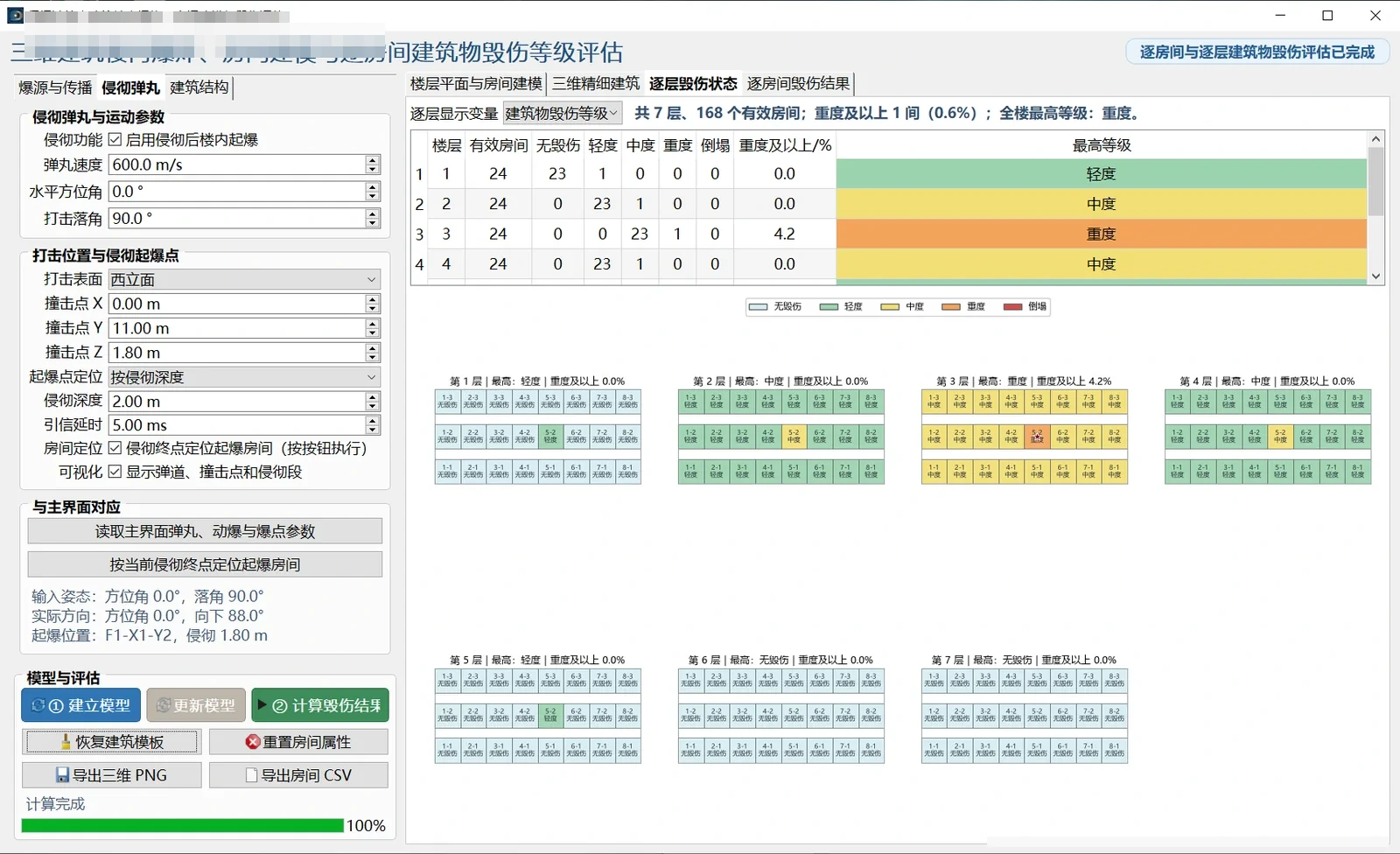This screenshot has width=1400, height=854.
Task: Click the 第 5 层 floor plan thumbnail
Action: click(537, 716)
